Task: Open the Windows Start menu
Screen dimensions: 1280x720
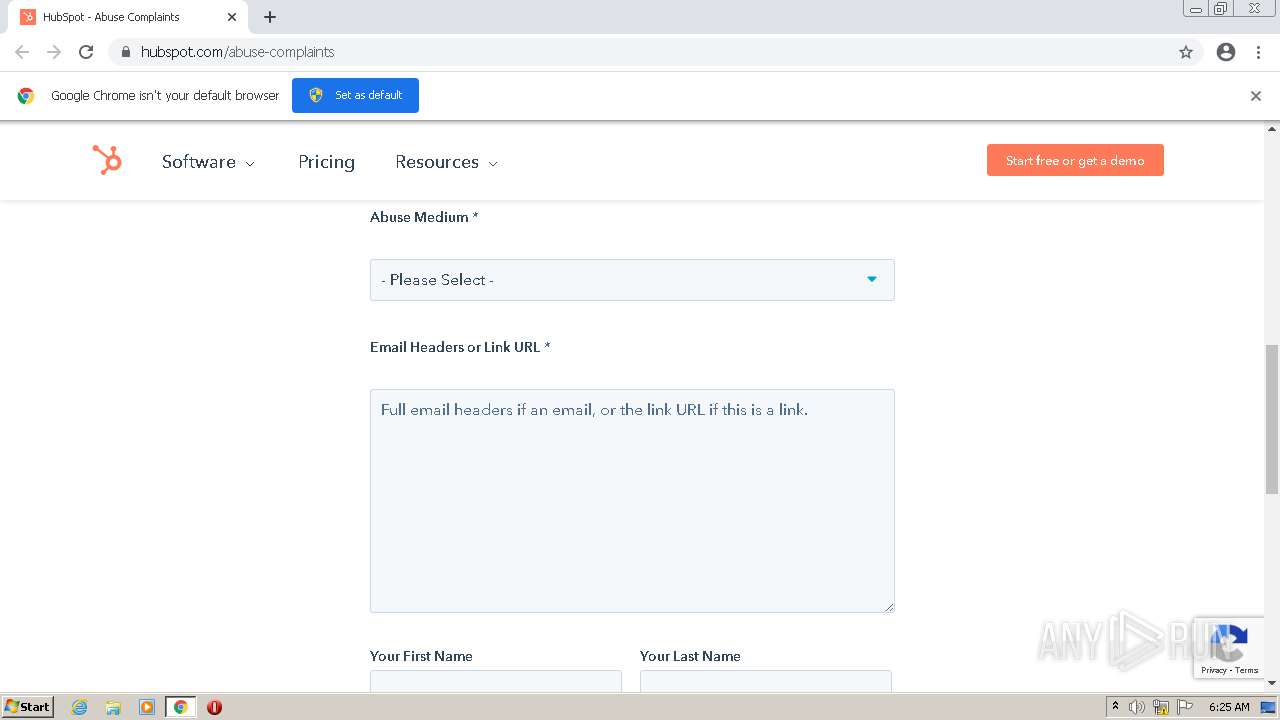Action: (28, 707)
